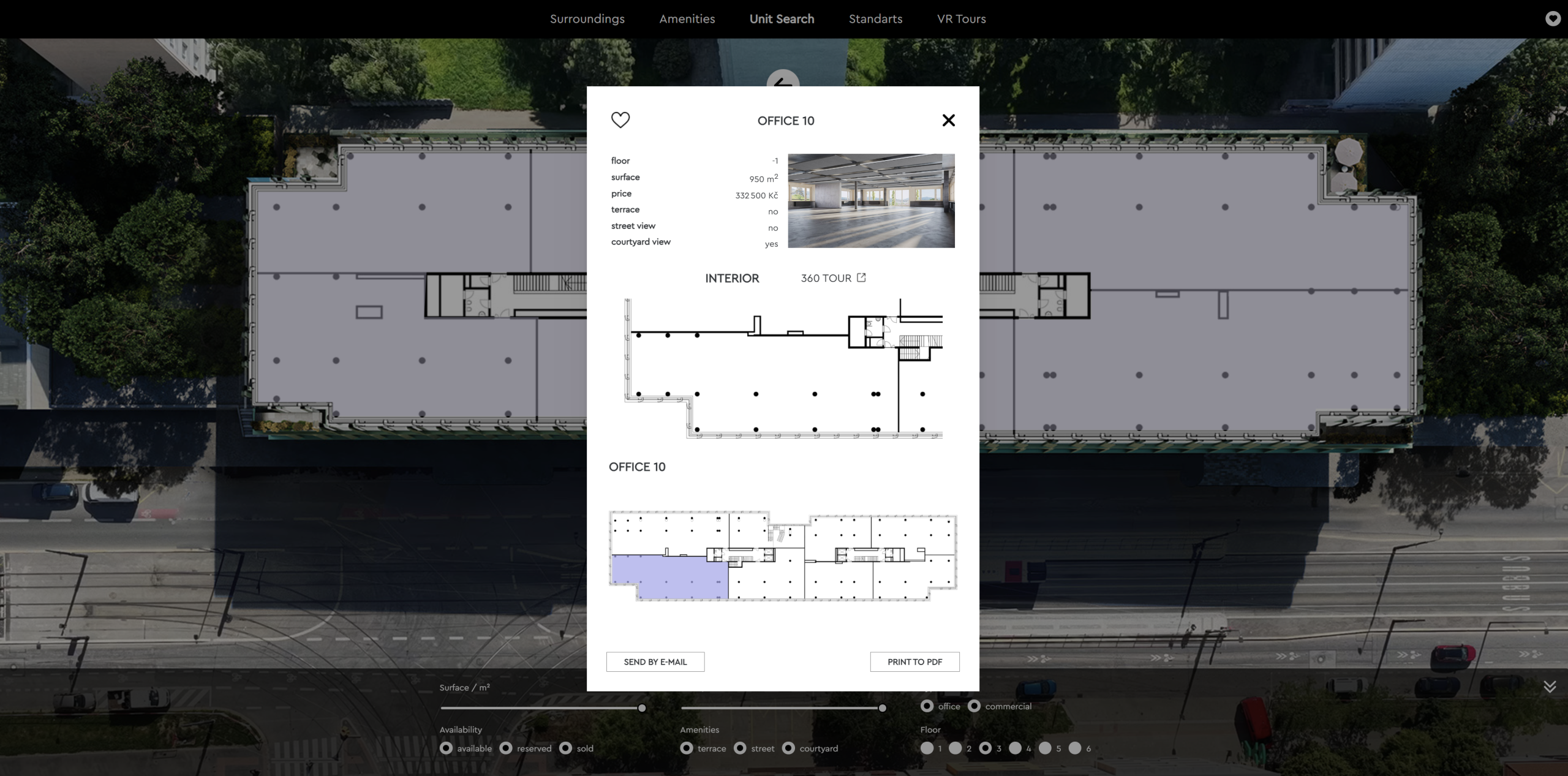
Task: Close the Office 10 detail popup
Action: click(948, 121)
